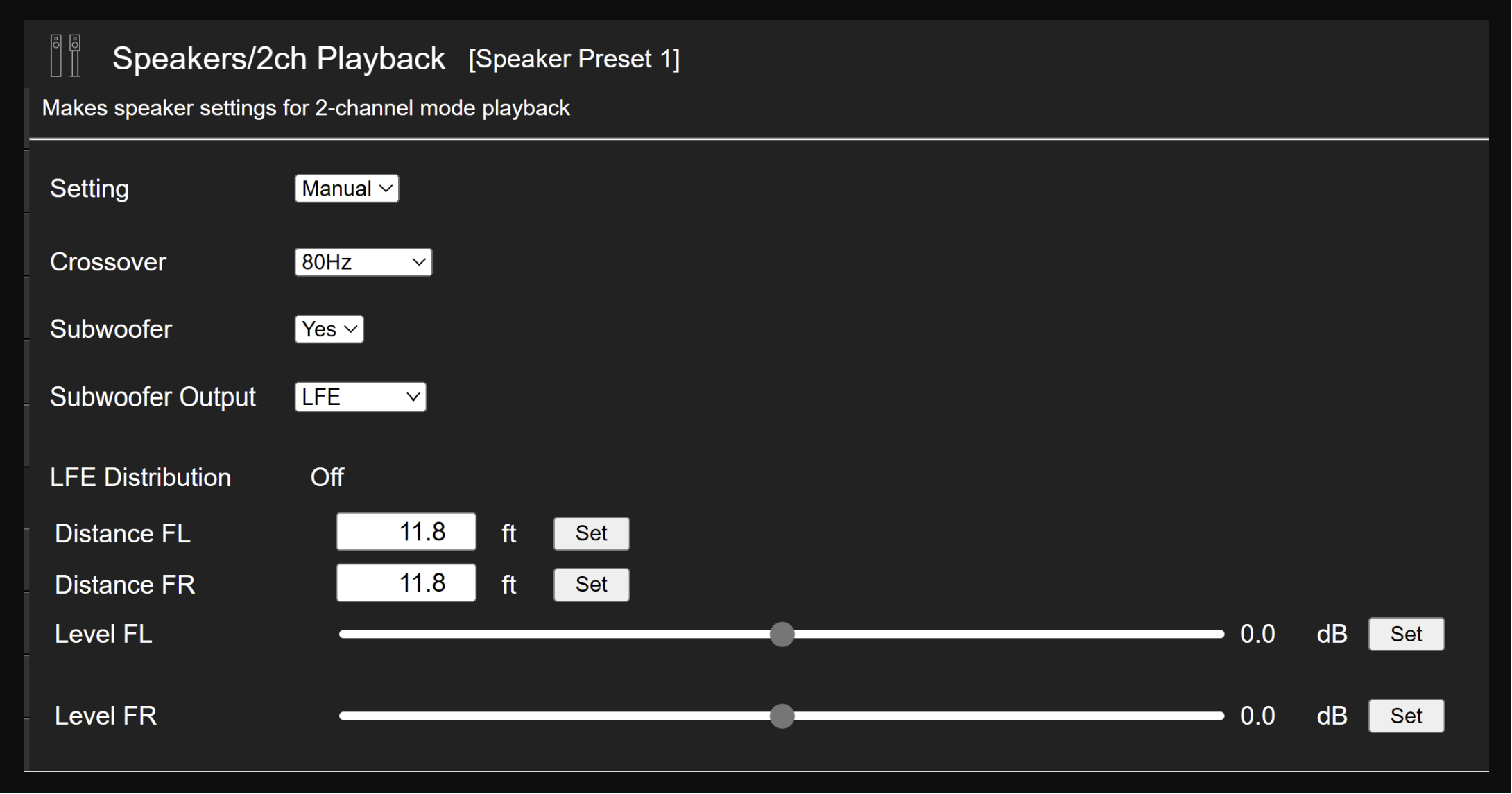
Task: Click the speakers icon in the header
Action: 66,55
